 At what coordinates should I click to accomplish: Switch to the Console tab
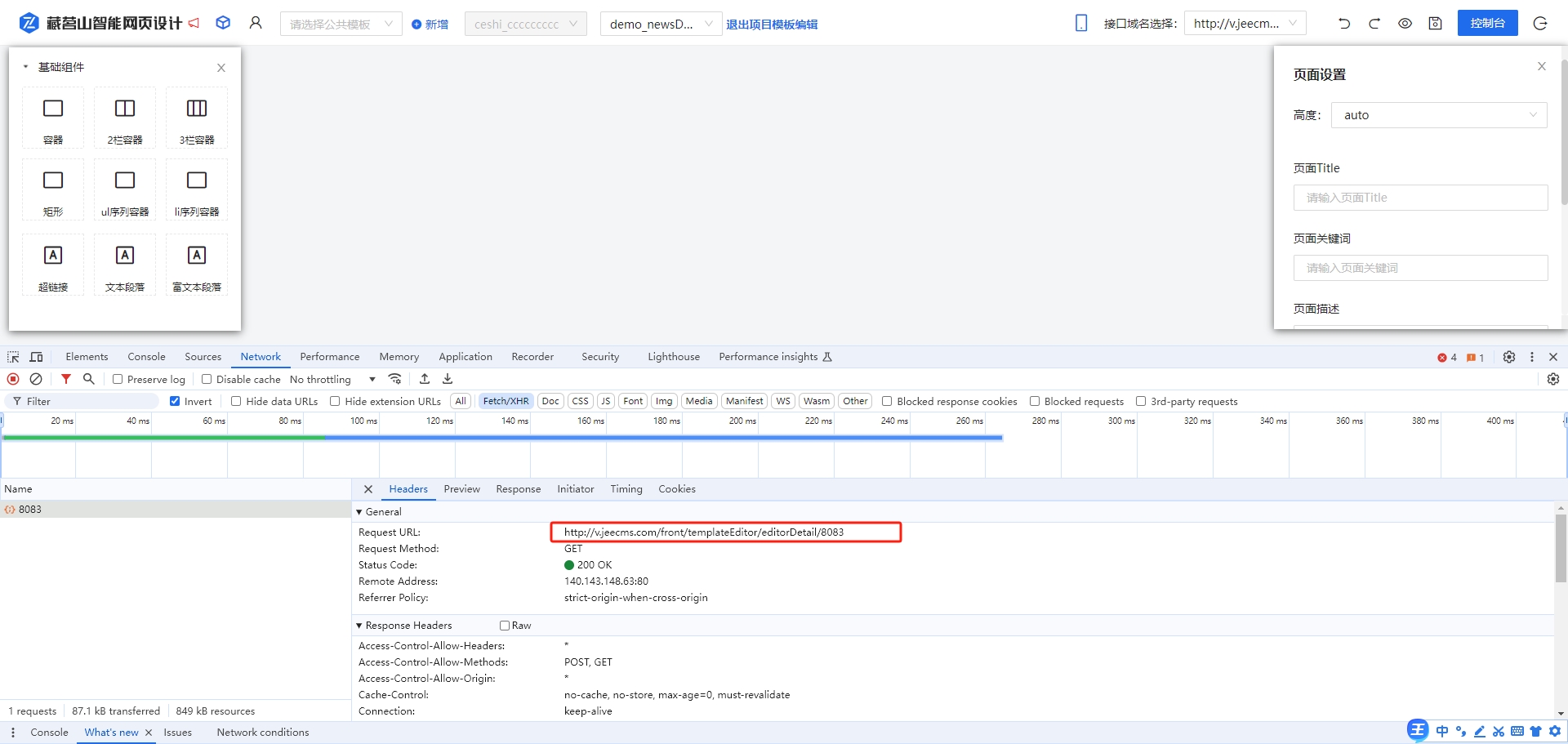click(146, 357)
